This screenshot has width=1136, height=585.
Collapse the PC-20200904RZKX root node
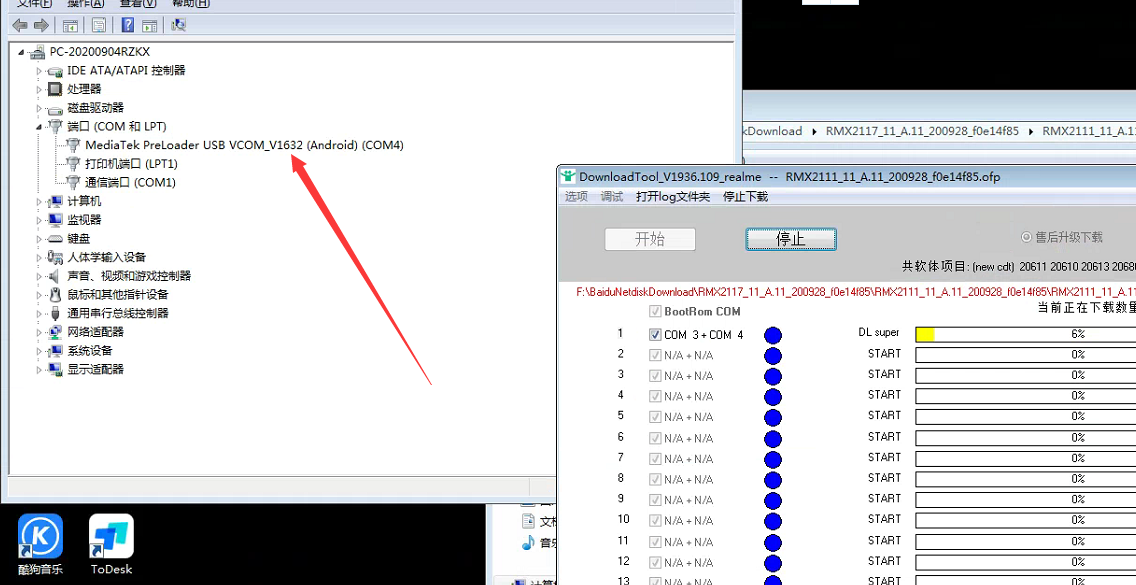pyautogui.click(x=21, y=52)
